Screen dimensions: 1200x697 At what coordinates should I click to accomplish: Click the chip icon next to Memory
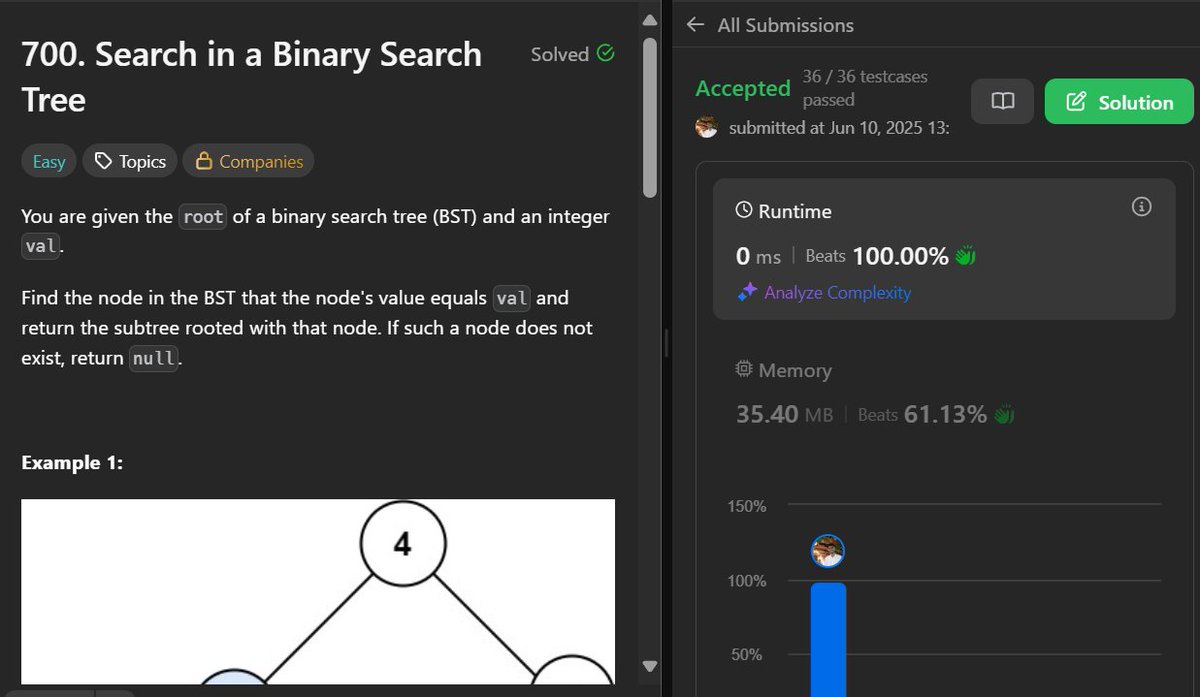pos(744,370)
